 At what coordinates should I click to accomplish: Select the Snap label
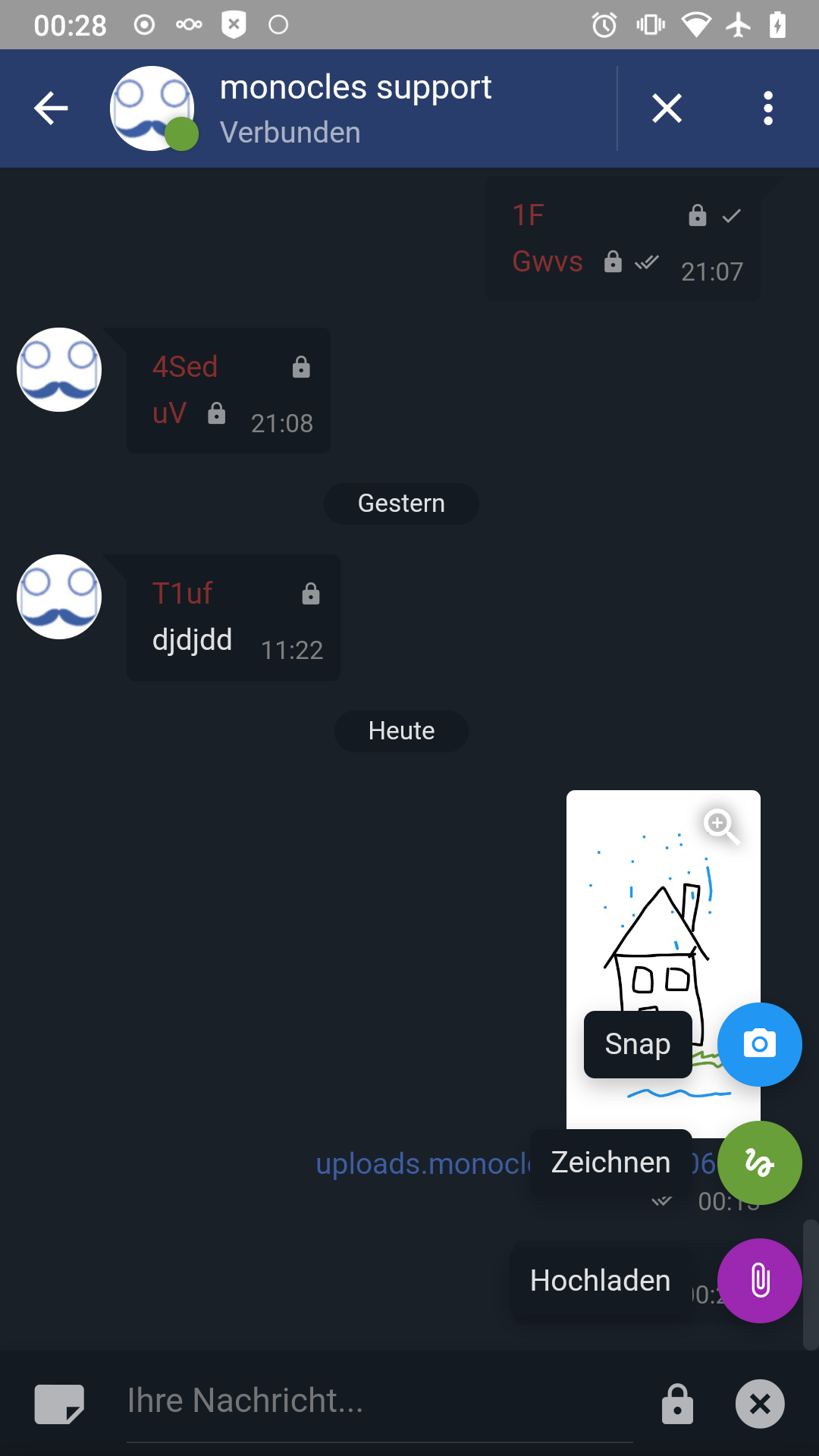point(638,1044)
